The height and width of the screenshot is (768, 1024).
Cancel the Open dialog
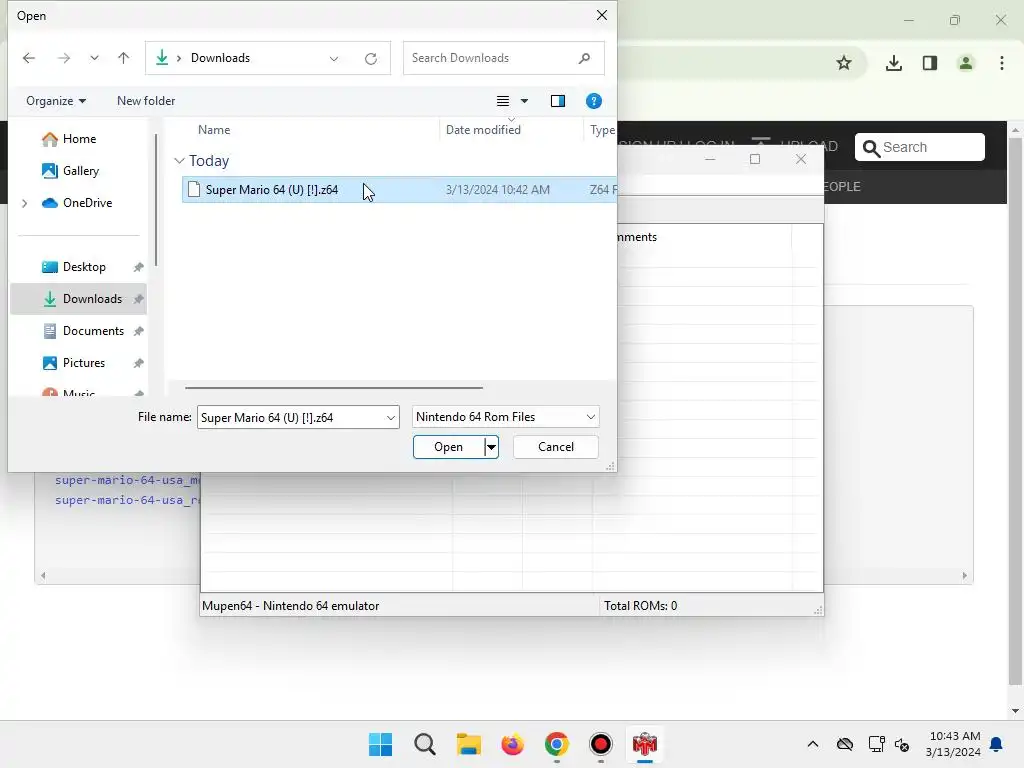pos(556,447)
